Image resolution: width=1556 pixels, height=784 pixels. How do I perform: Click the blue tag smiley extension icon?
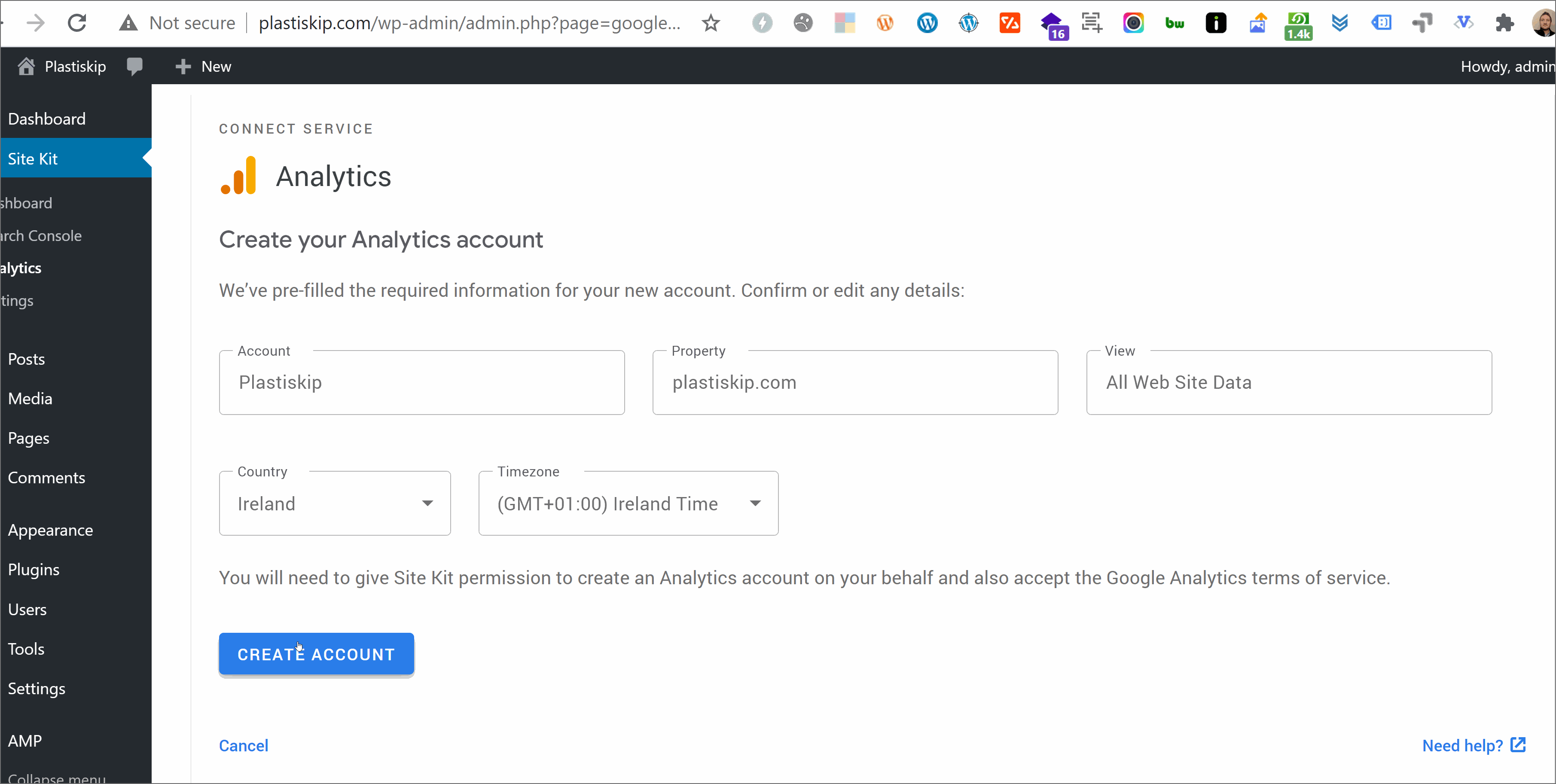click(1381, 23)
